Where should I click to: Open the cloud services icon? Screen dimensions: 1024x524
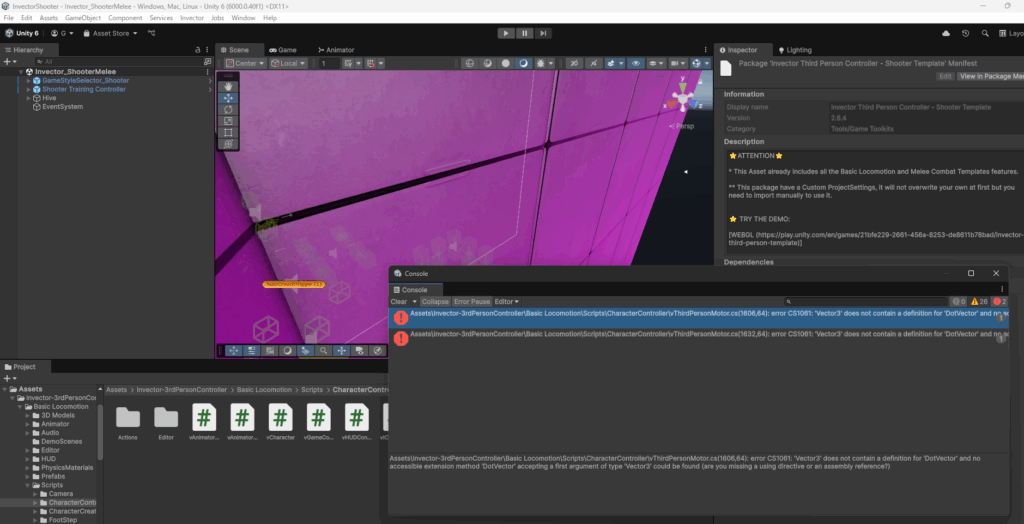pos(946,33)
